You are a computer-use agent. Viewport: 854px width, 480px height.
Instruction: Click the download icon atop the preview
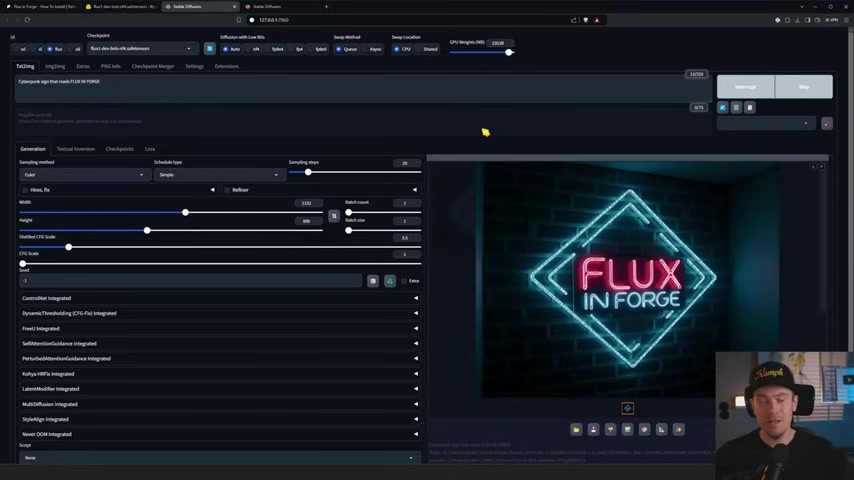click(813, 166)
